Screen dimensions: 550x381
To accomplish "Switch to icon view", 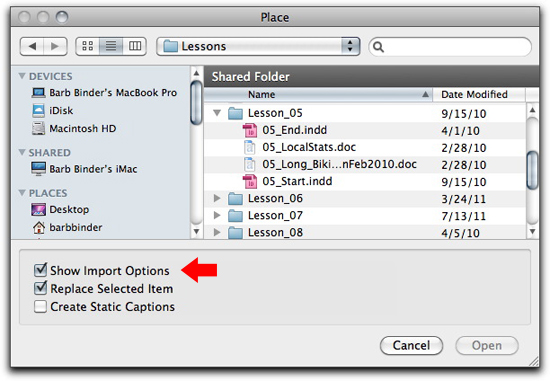I will click(88, 47).
